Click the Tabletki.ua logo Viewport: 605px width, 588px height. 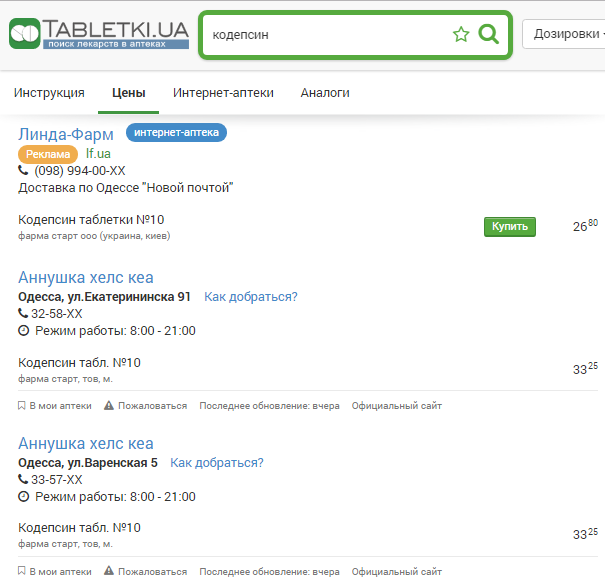98,34
